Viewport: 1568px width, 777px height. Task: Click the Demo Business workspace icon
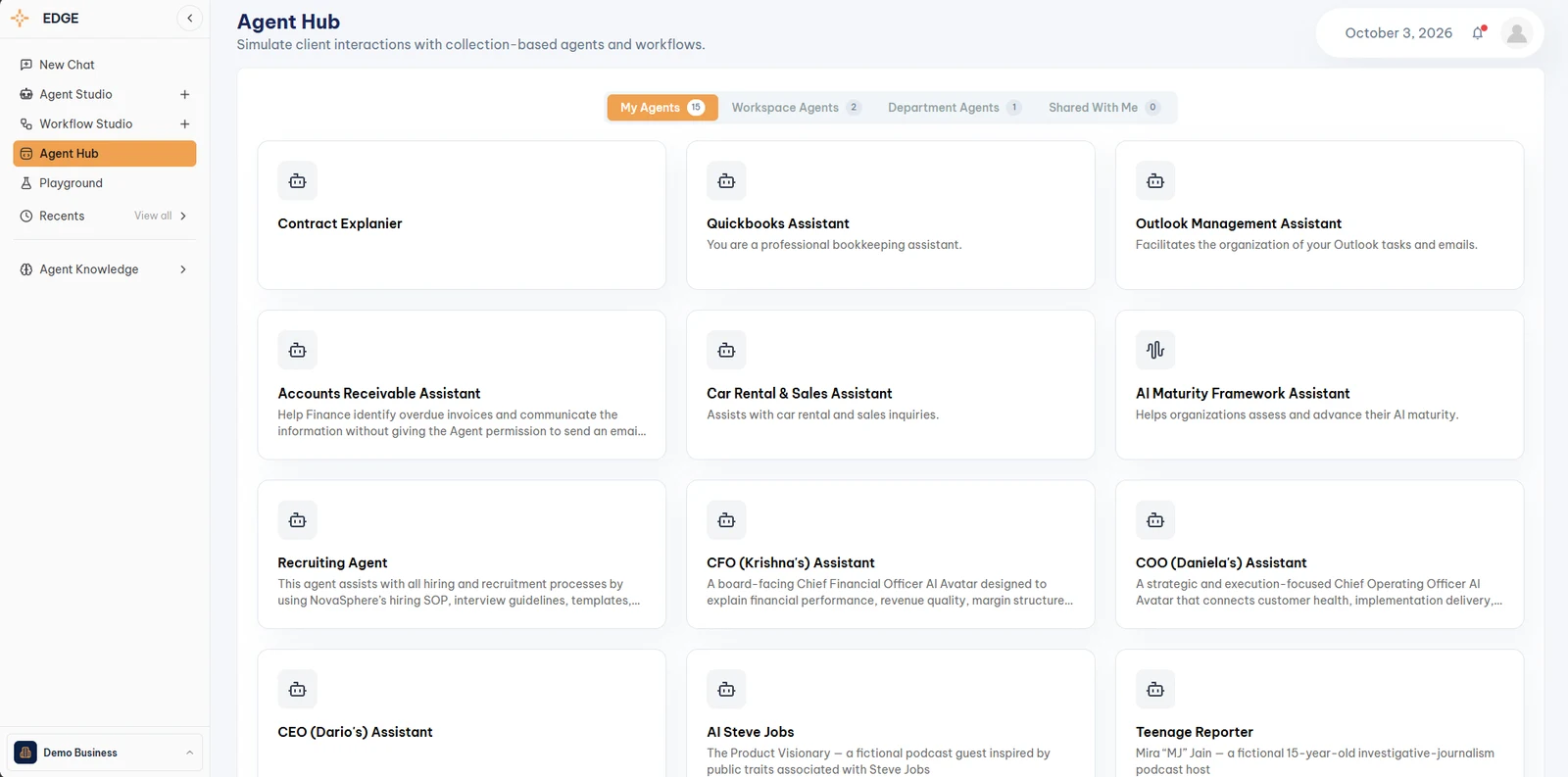[x=25, y=753]
